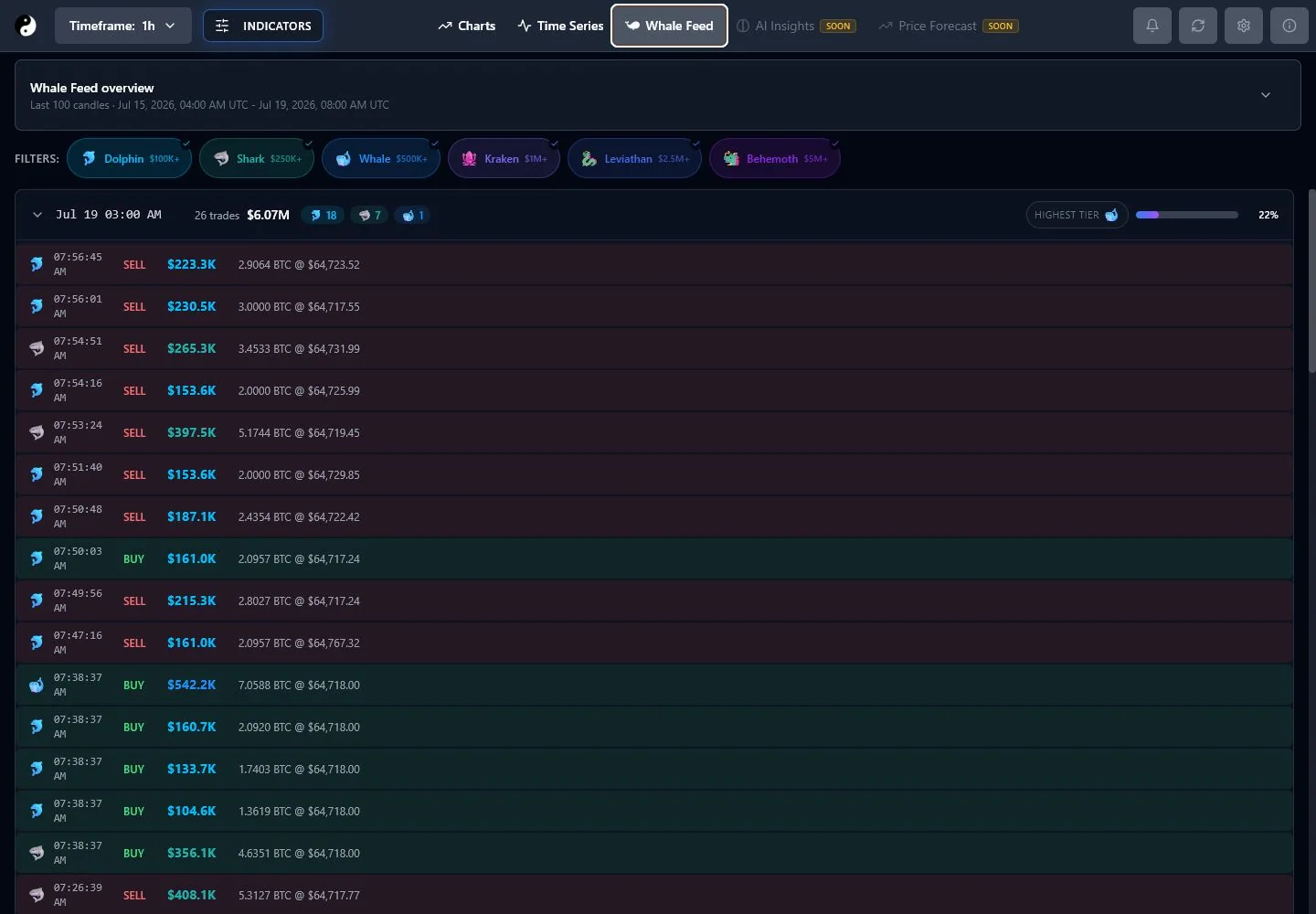
Task: Click shark icon of $356.1K trade
Action: pyautogui.click(x=37, y=853)
